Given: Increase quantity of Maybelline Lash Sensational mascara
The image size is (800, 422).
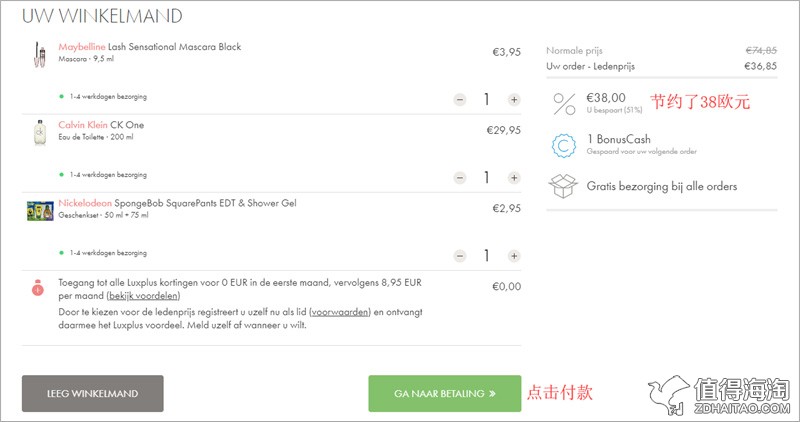Looking at the screenshot, I should [514, 100].
